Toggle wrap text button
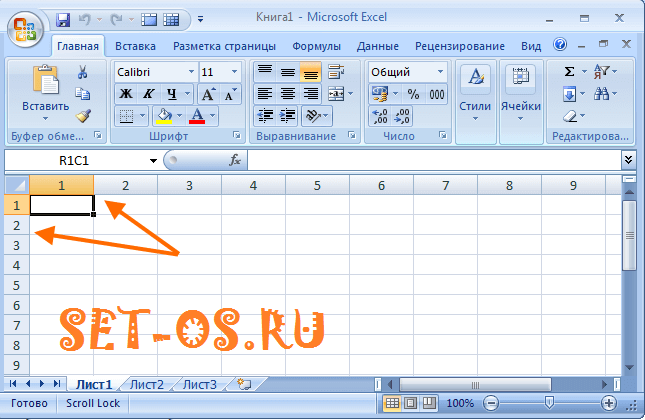 click(336, 72)
